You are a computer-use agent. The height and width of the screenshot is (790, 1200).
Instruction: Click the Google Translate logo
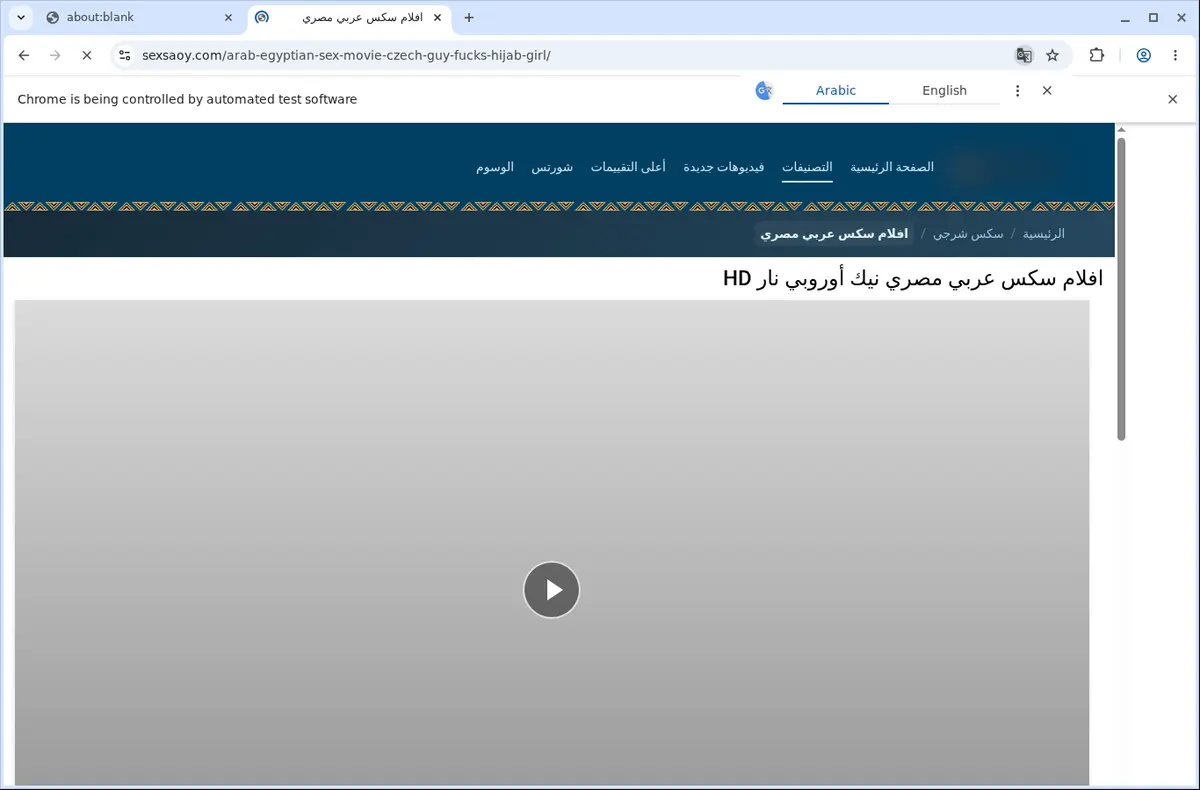click(764, 90)
